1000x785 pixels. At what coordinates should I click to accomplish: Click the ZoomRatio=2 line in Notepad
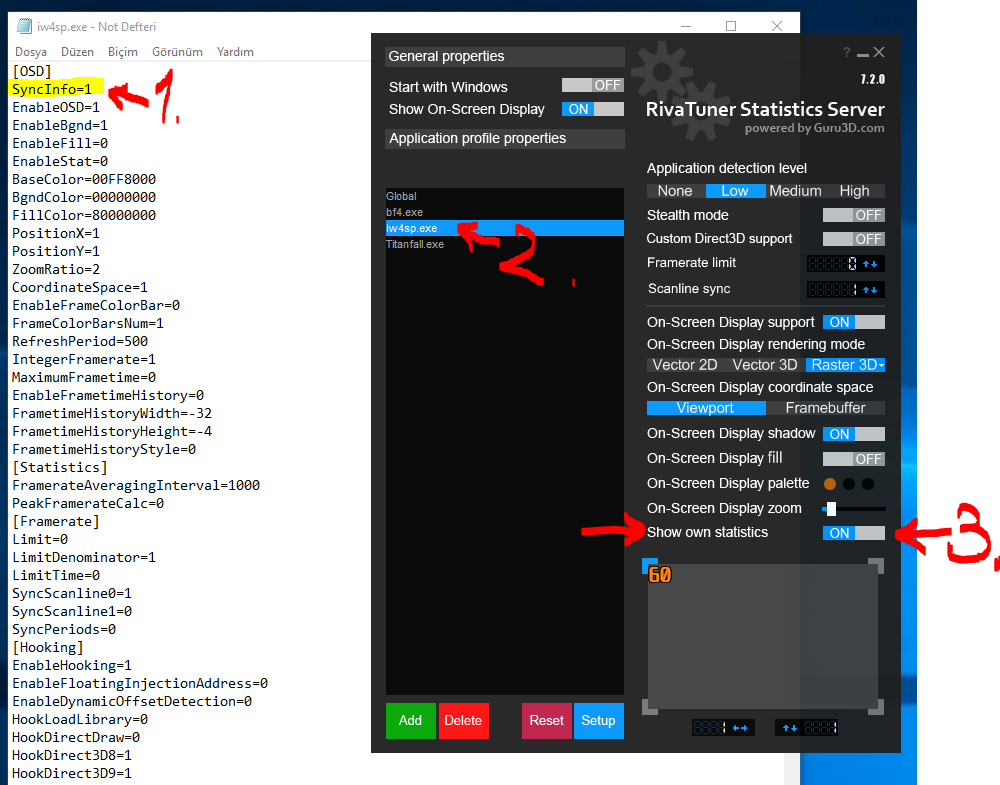56,269
